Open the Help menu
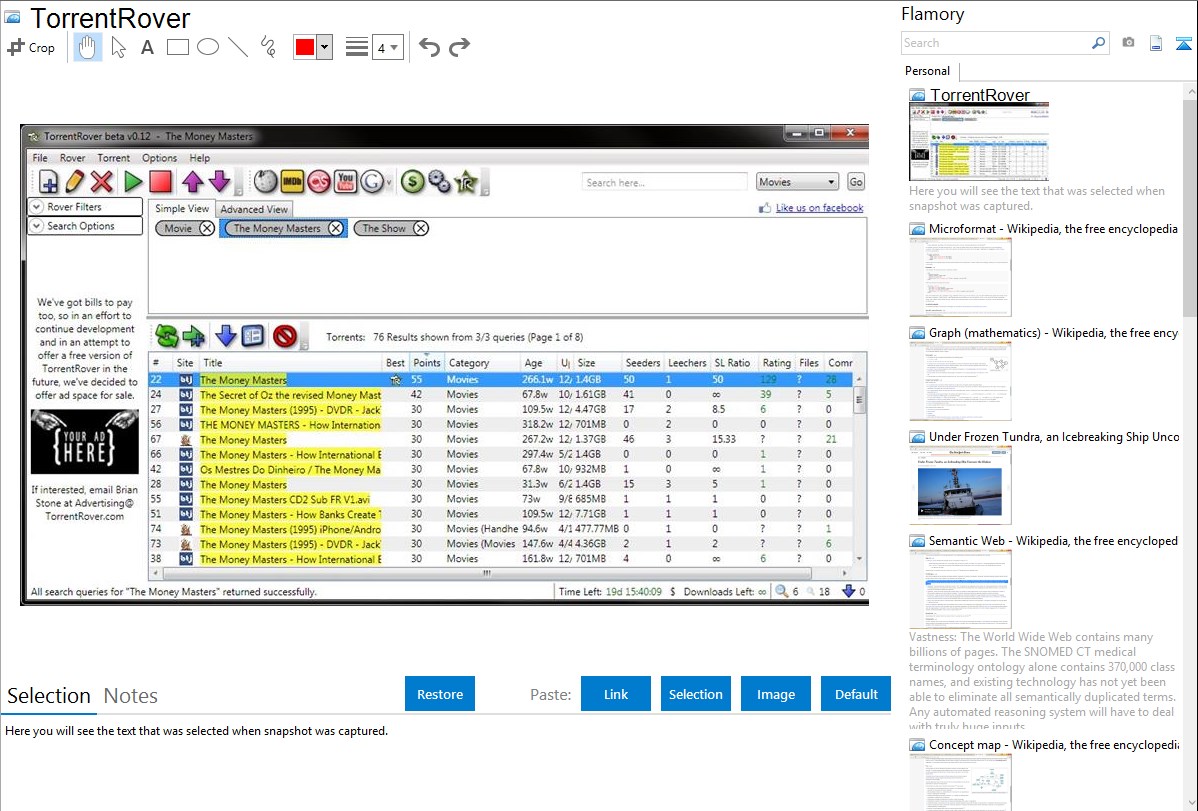1198x811 pixels. [x=199, y=158]
